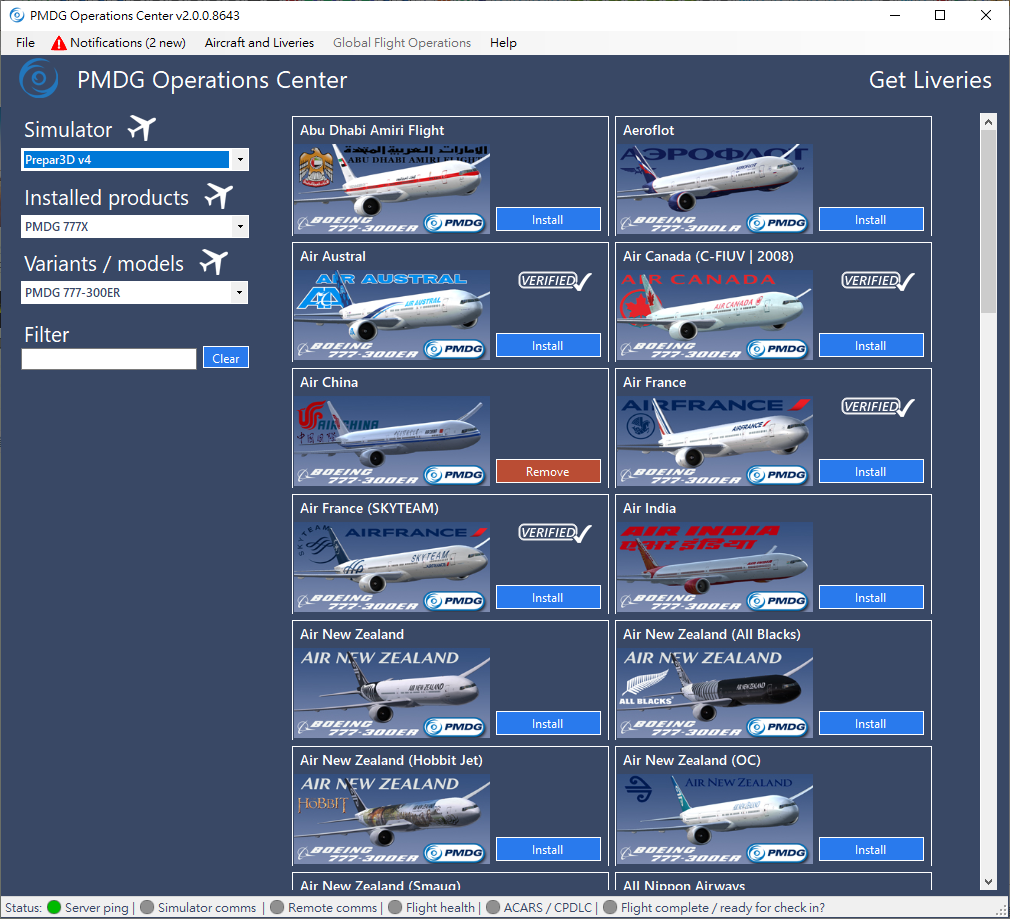Click the Hobbit Jet livery thumbnail
The image size is (1010, 919).
[x=392, y=819]
